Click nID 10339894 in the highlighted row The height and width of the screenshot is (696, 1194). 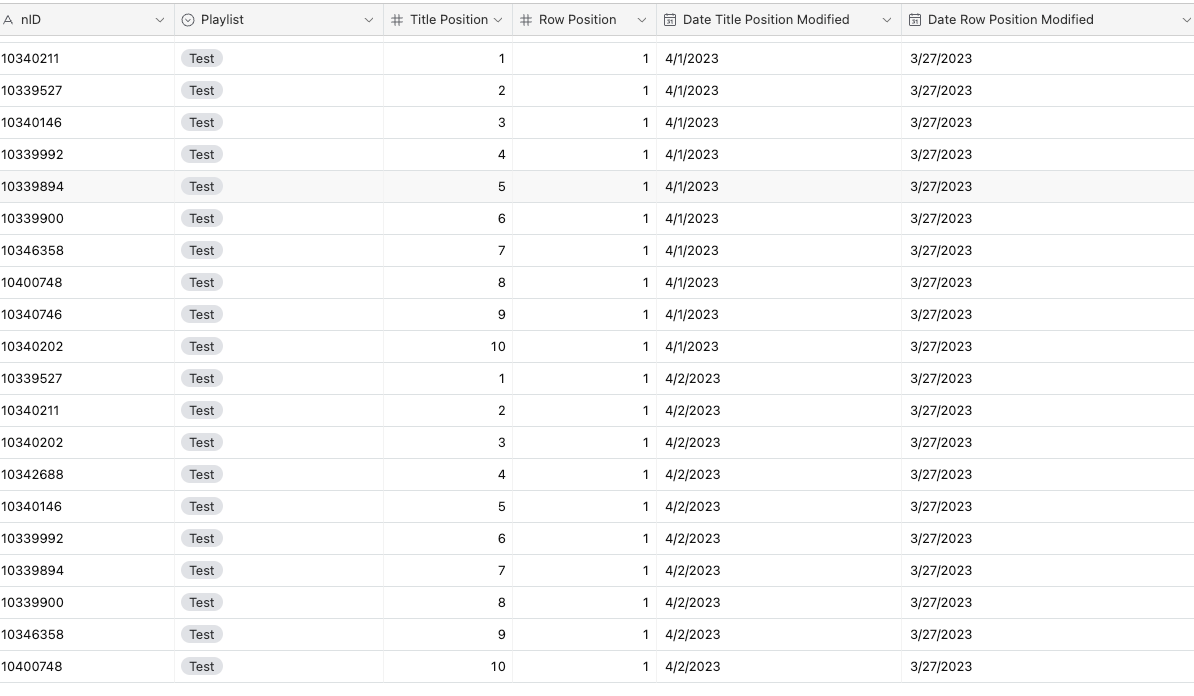coord(33,187)
